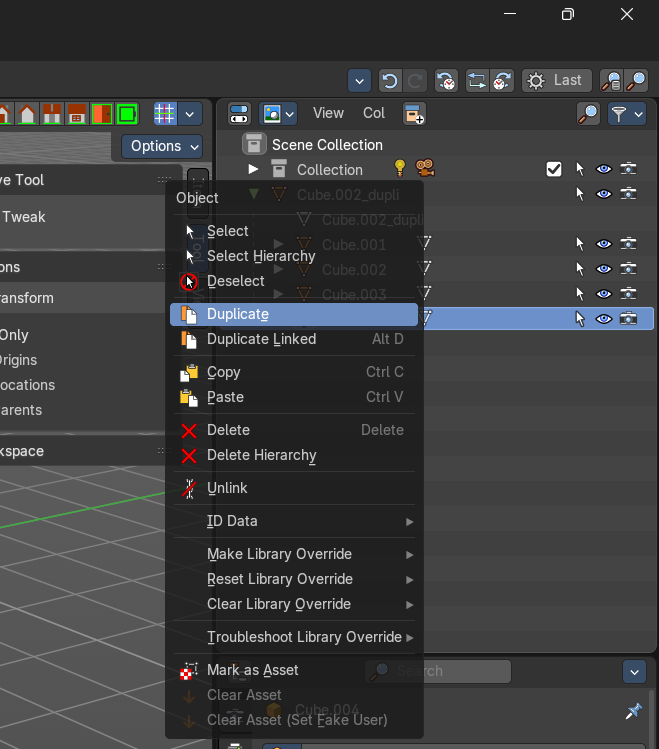This screenshot has height=749, width=659.
Task: Toggle Cube.001 visibility eye
Action: click(604, 244)
